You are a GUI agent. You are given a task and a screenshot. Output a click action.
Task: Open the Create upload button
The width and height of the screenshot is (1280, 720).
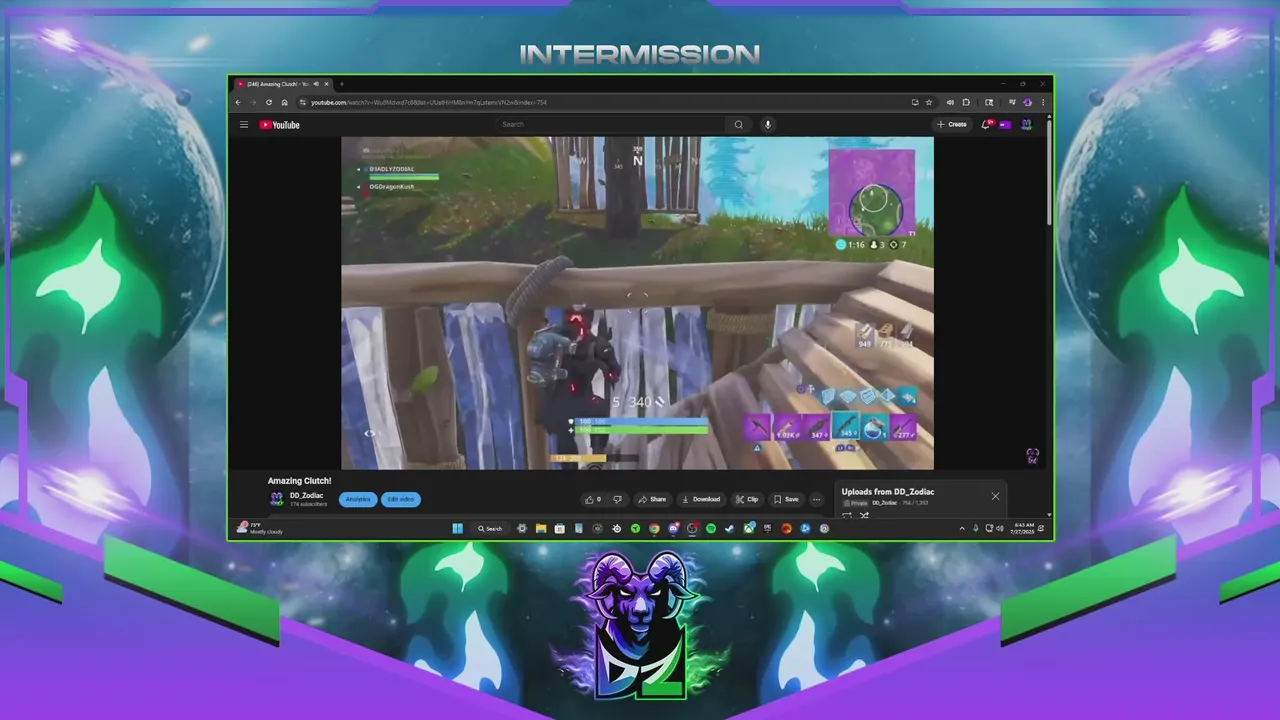click(x=952, y=124)
